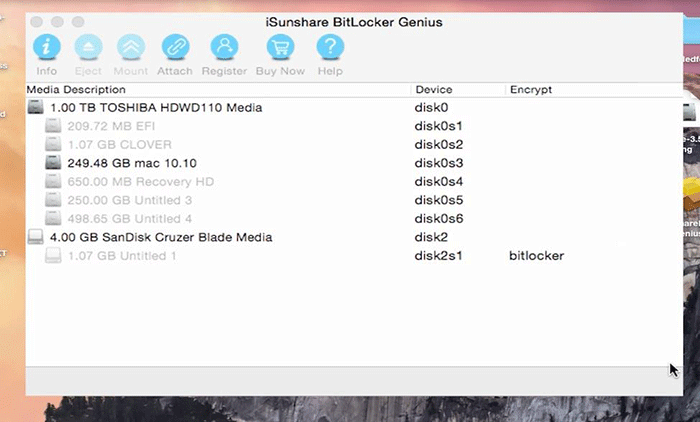Click the Info label under the toolbar icon
700x422 pixels.
(46, 71)
